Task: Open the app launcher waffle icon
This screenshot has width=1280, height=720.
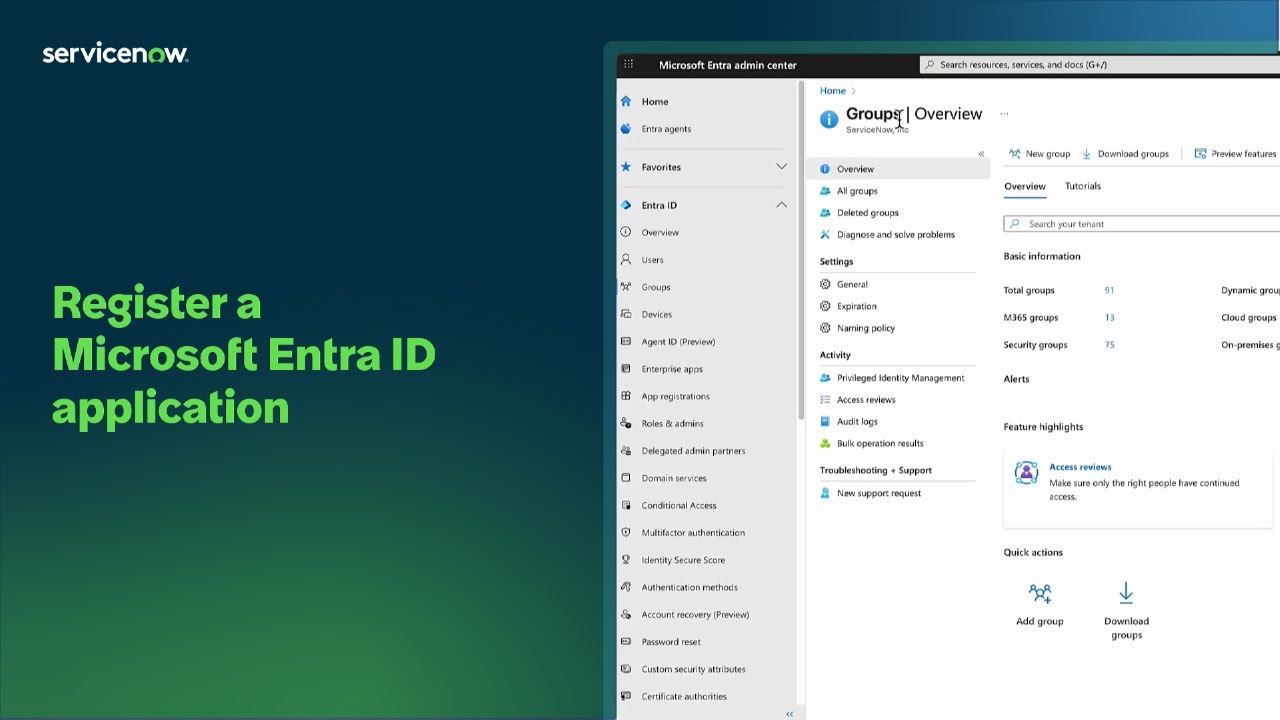Action: 628,64
